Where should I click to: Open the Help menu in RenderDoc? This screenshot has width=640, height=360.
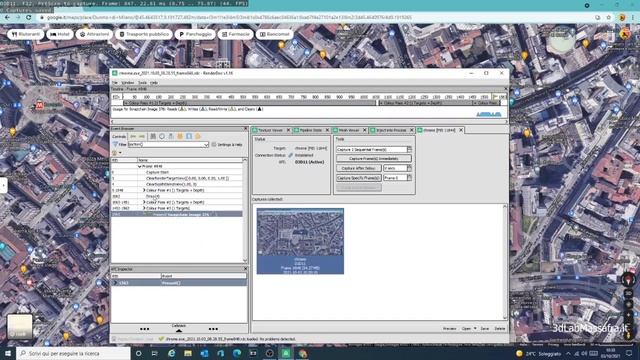pyautogui.click(x=153, y=83)
